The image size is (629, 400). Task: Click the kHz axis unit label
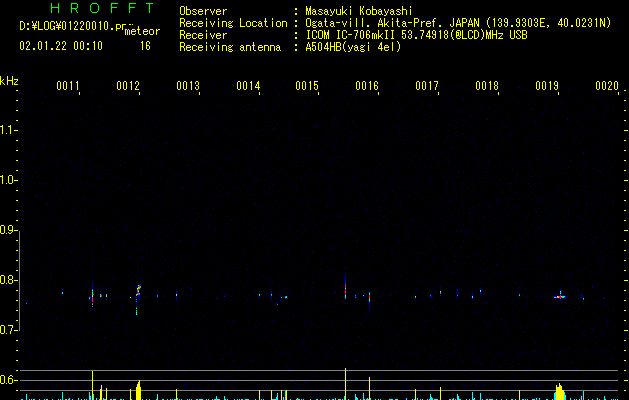[x=9, y=81]
